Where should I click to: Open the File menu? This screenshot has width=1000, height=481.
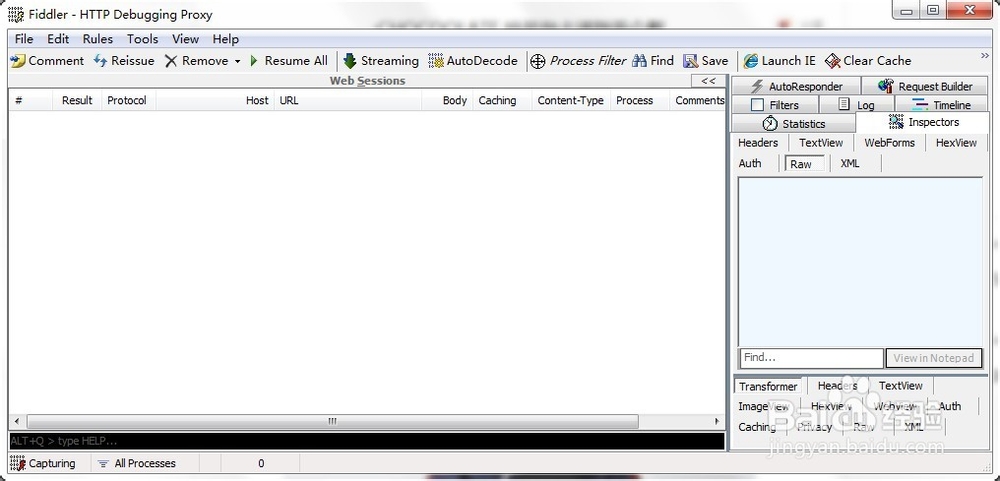[24, 39]
